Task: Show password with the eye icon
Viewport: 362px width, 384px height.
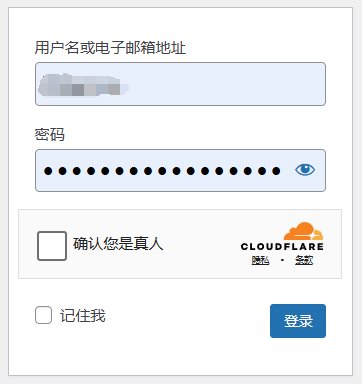Action: [x=305, y=170]
